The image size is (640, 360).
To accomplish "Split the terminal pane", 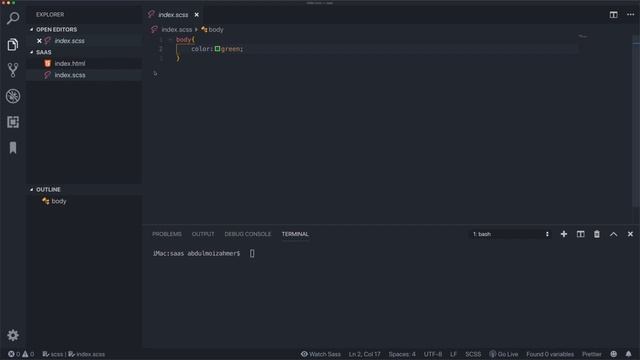I will pyautogui.click(x=580, y=234).
